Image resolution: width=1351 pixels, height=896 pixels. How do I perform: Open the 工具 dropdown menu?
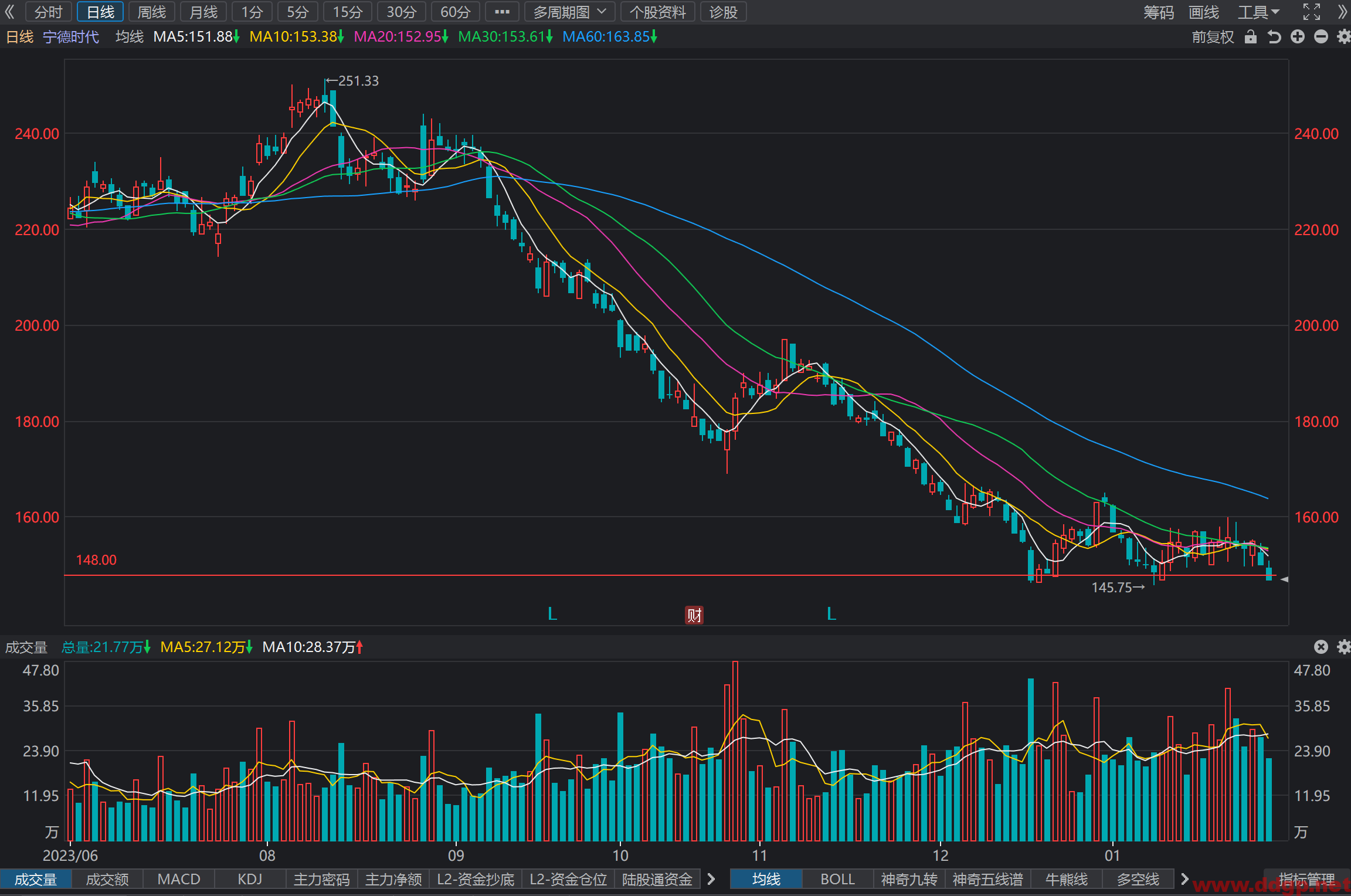click(1258, 12)
